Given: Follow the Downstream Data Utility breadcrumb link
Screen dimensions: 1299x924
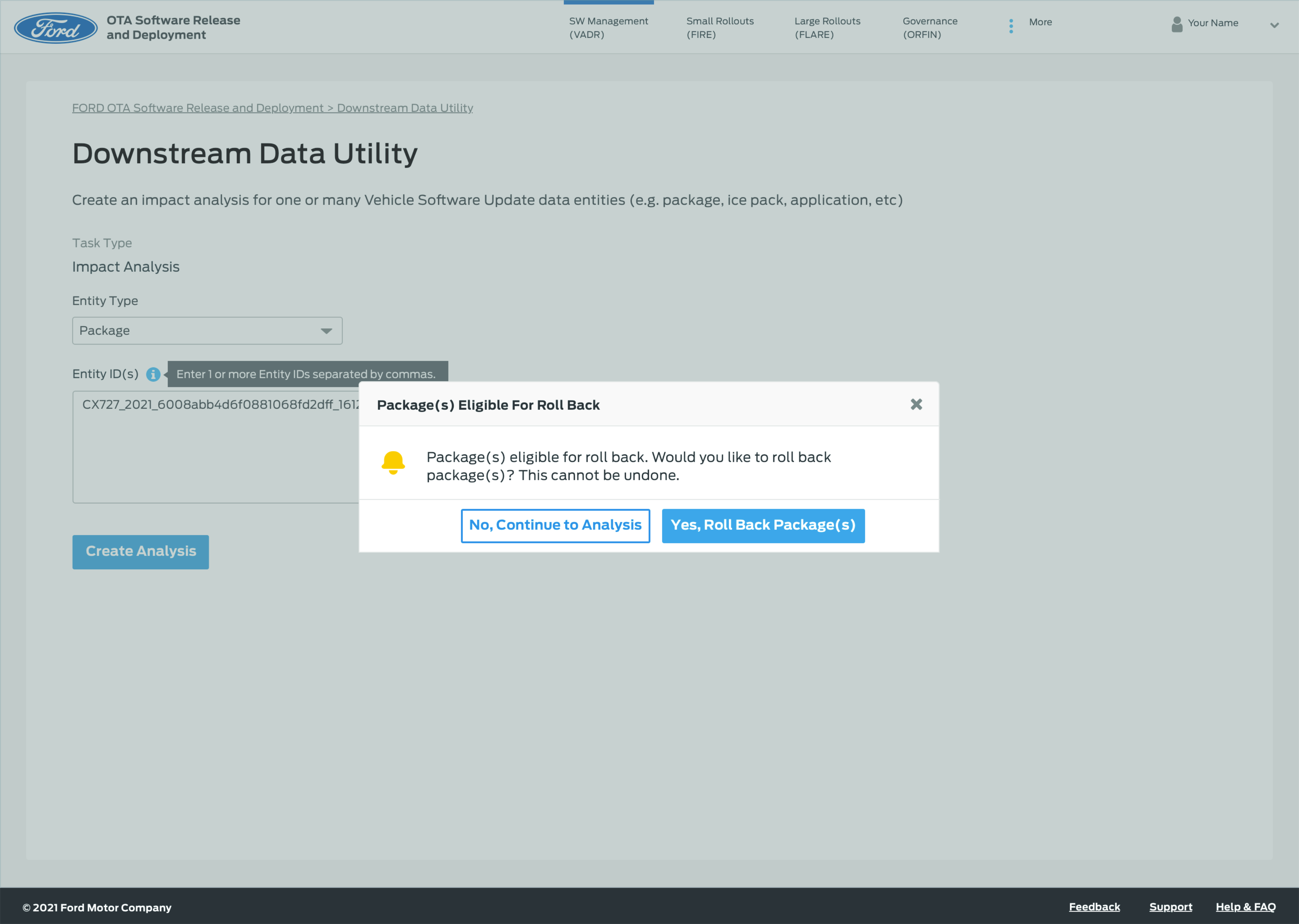Looking at the screenshot, I should (404, 108).
